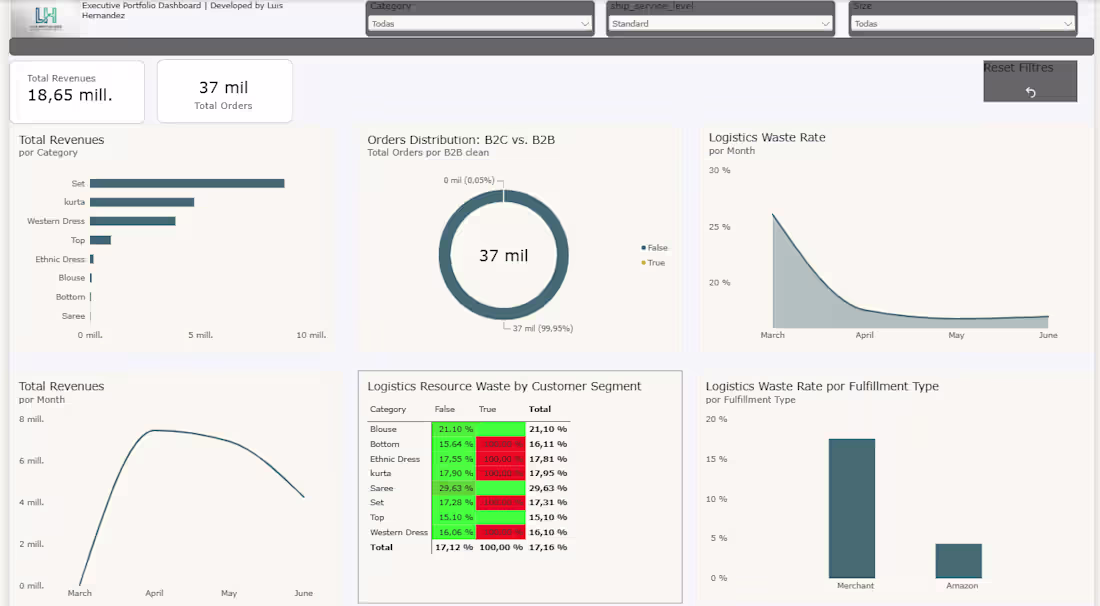
Task: Click the Western Dress table row label
Action: point(398,532)
